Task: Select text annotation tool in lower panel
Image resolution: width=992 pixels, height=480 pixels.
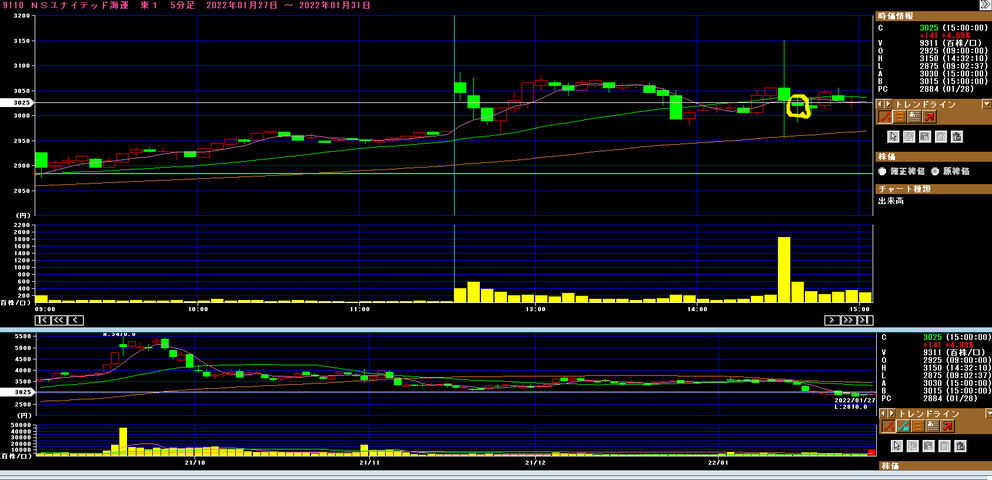Action: (932, 426)
